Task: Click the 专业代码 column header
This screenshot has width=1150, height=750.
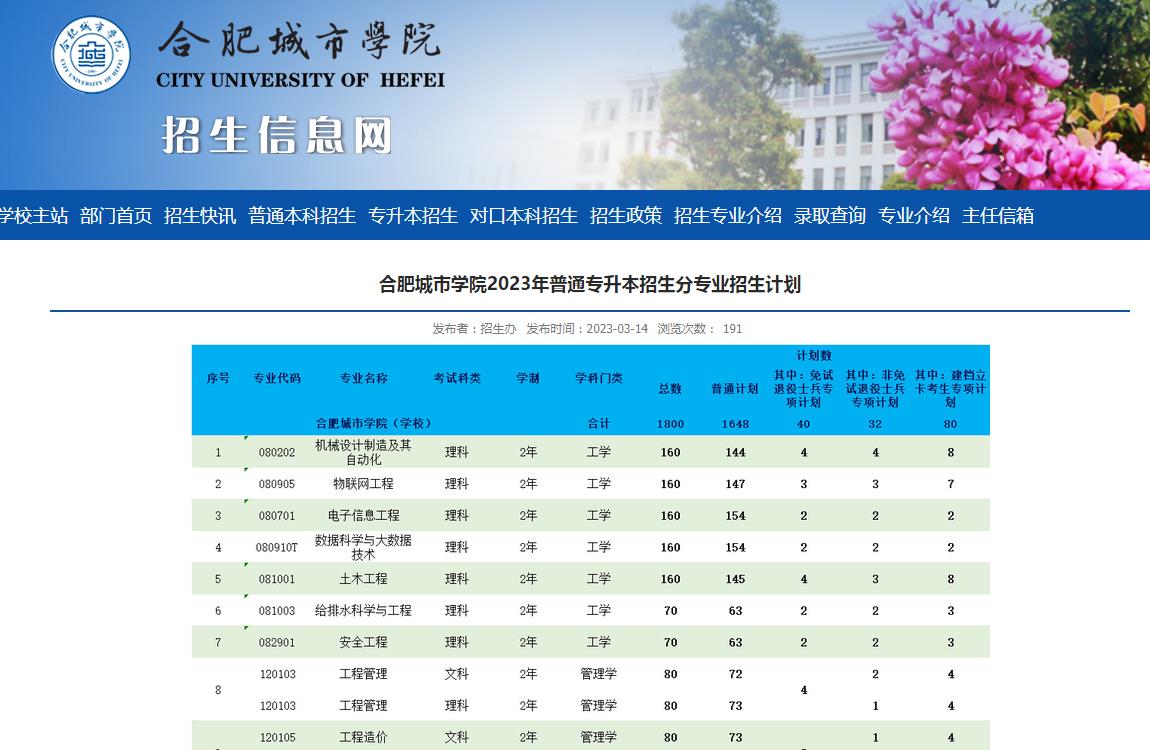Action: tap(277, 378)
